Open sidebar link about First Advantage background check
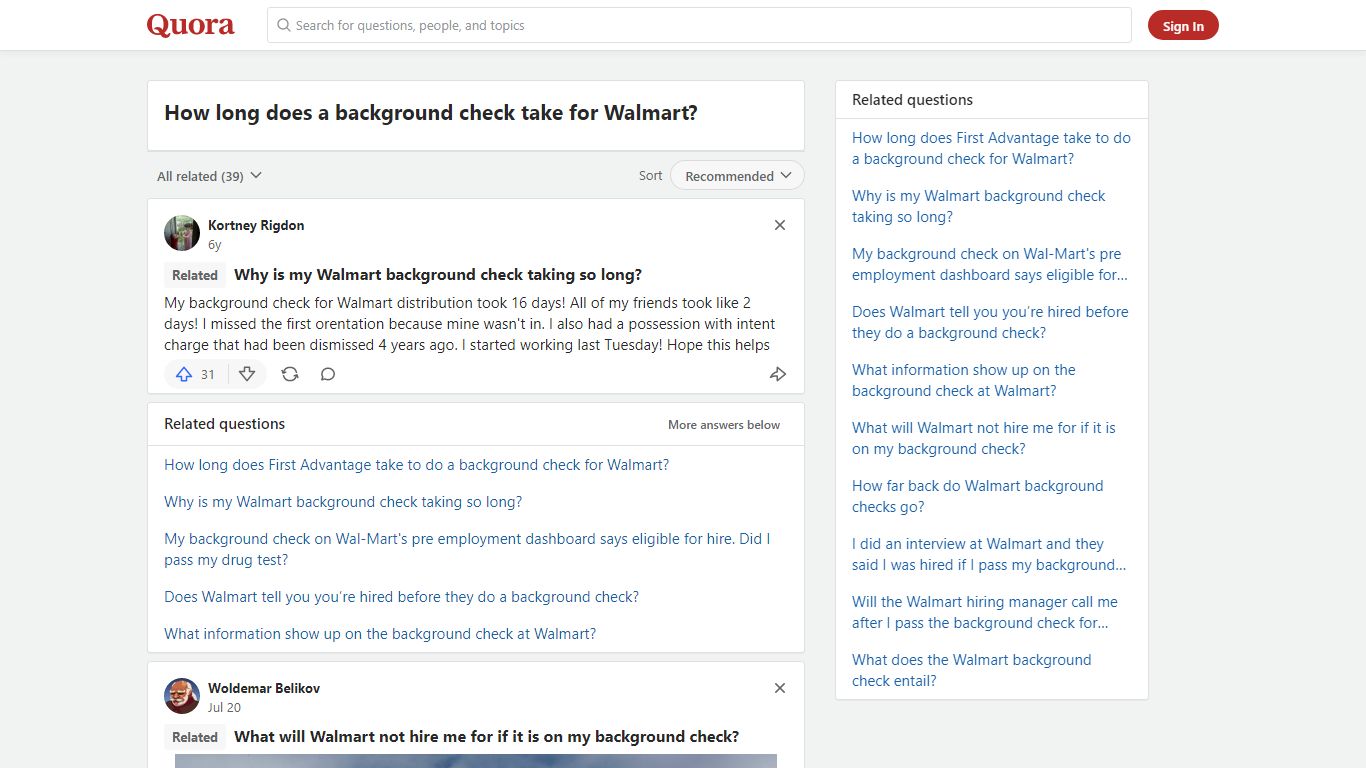Screen dimensions: 1366x768 (991, 148)
